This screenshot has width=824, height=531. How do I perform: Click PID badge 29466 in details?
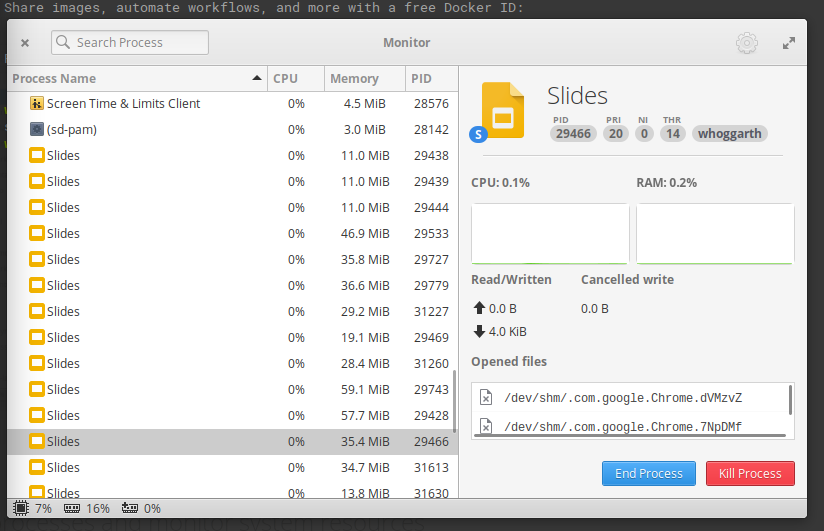coord(573,134)
